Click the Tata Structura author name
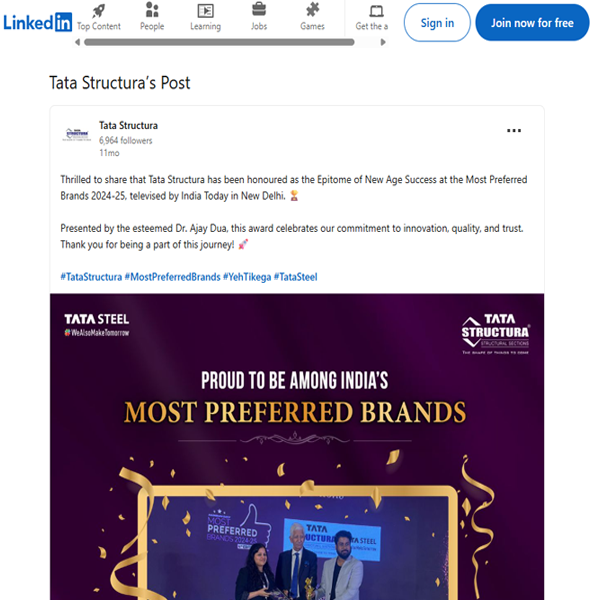Screen dimensions: 600x600 (128, 126)
